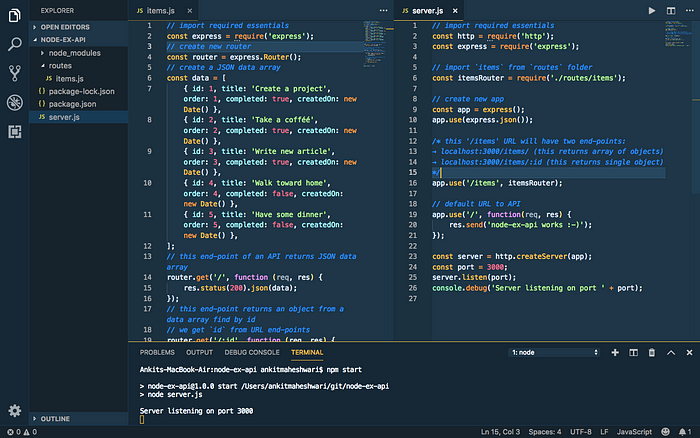The height and width of the screenshot is (438, 700).
Task: Click line 15 in server.js editor
Action: click(x=548, y=172)
